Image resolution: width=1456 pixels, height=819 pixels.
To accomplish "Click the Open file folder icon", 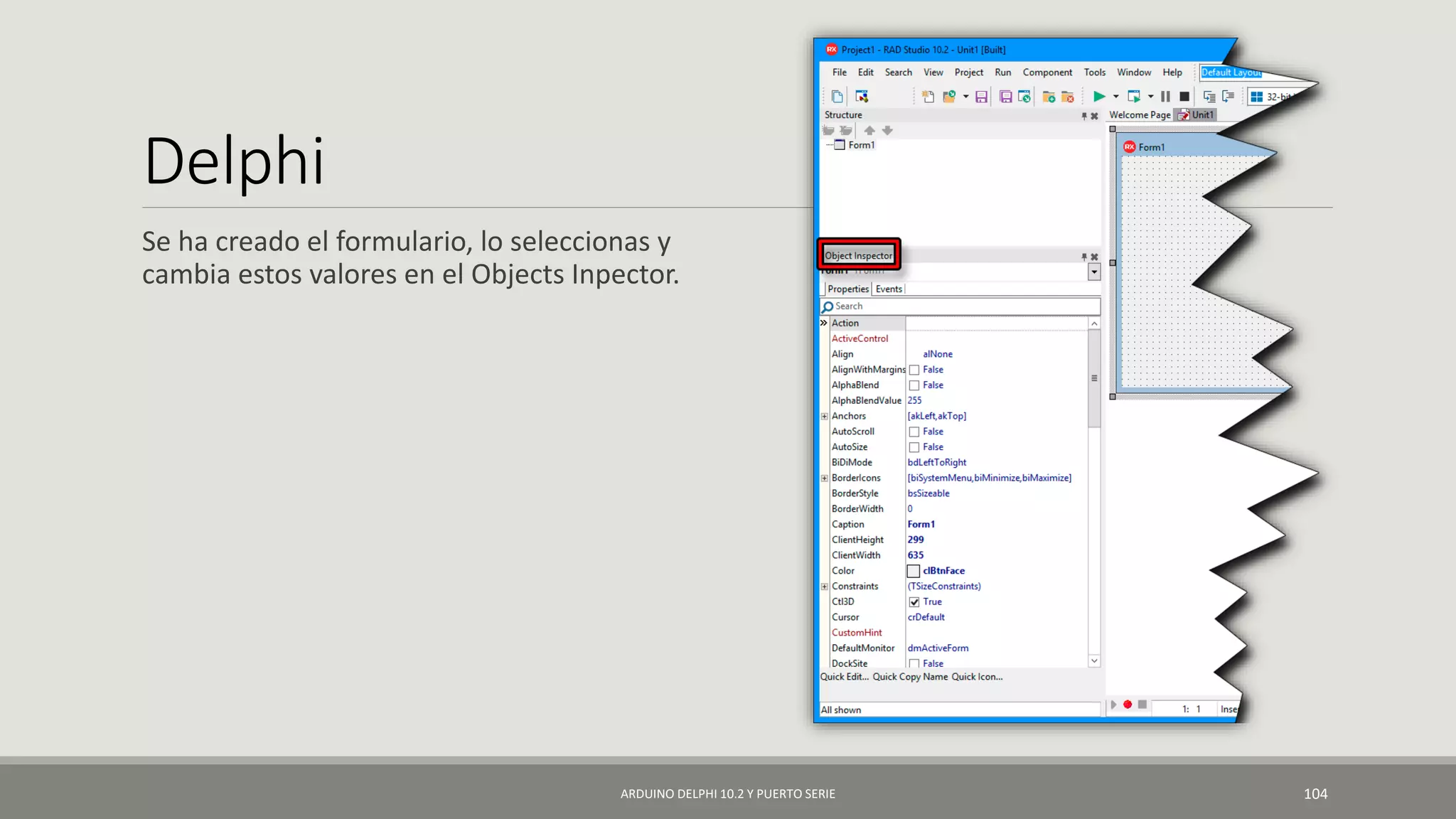I will coord(949,96).
